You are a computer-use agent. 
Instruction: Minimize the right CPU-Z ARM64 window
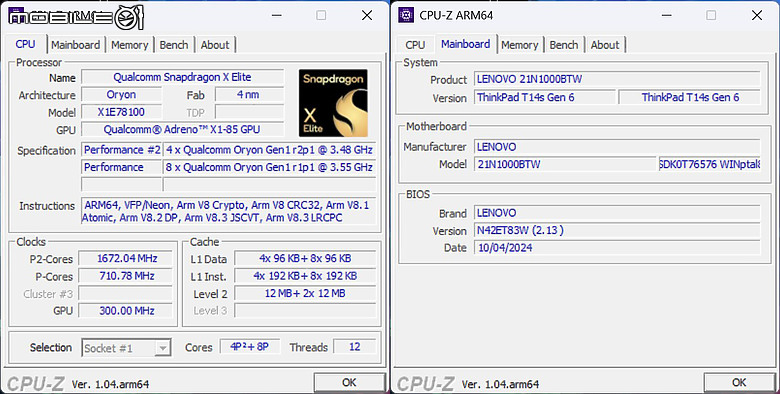tap(667, 15)
